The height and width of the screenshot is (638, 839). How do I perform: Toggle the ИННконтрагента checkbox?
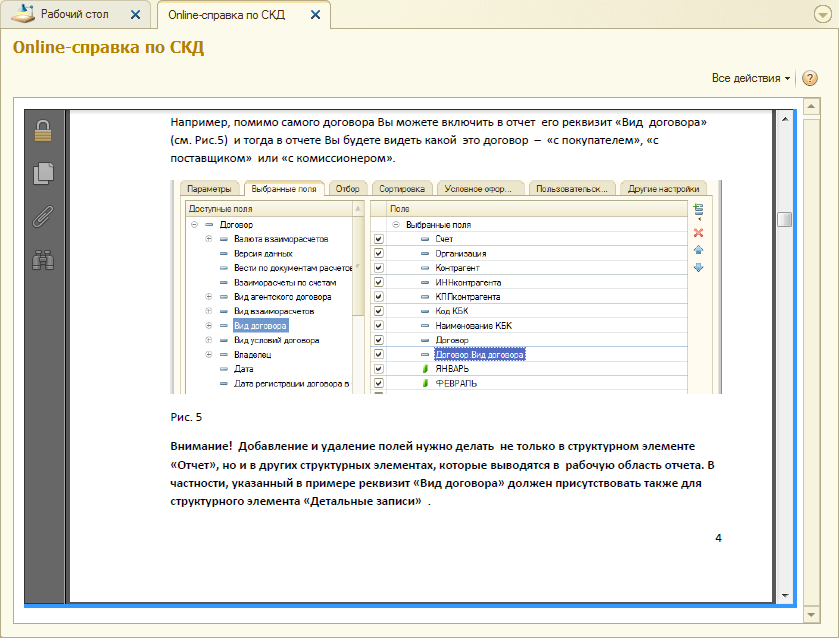(x=379, y=282)
